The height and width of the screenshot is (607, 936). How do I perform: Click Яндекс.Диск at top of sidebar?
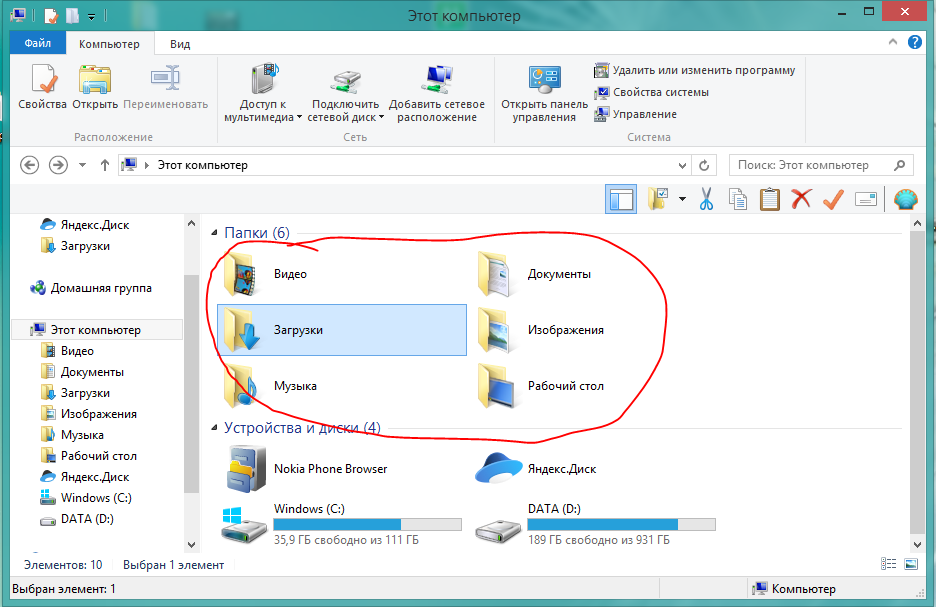click(85, 225)
